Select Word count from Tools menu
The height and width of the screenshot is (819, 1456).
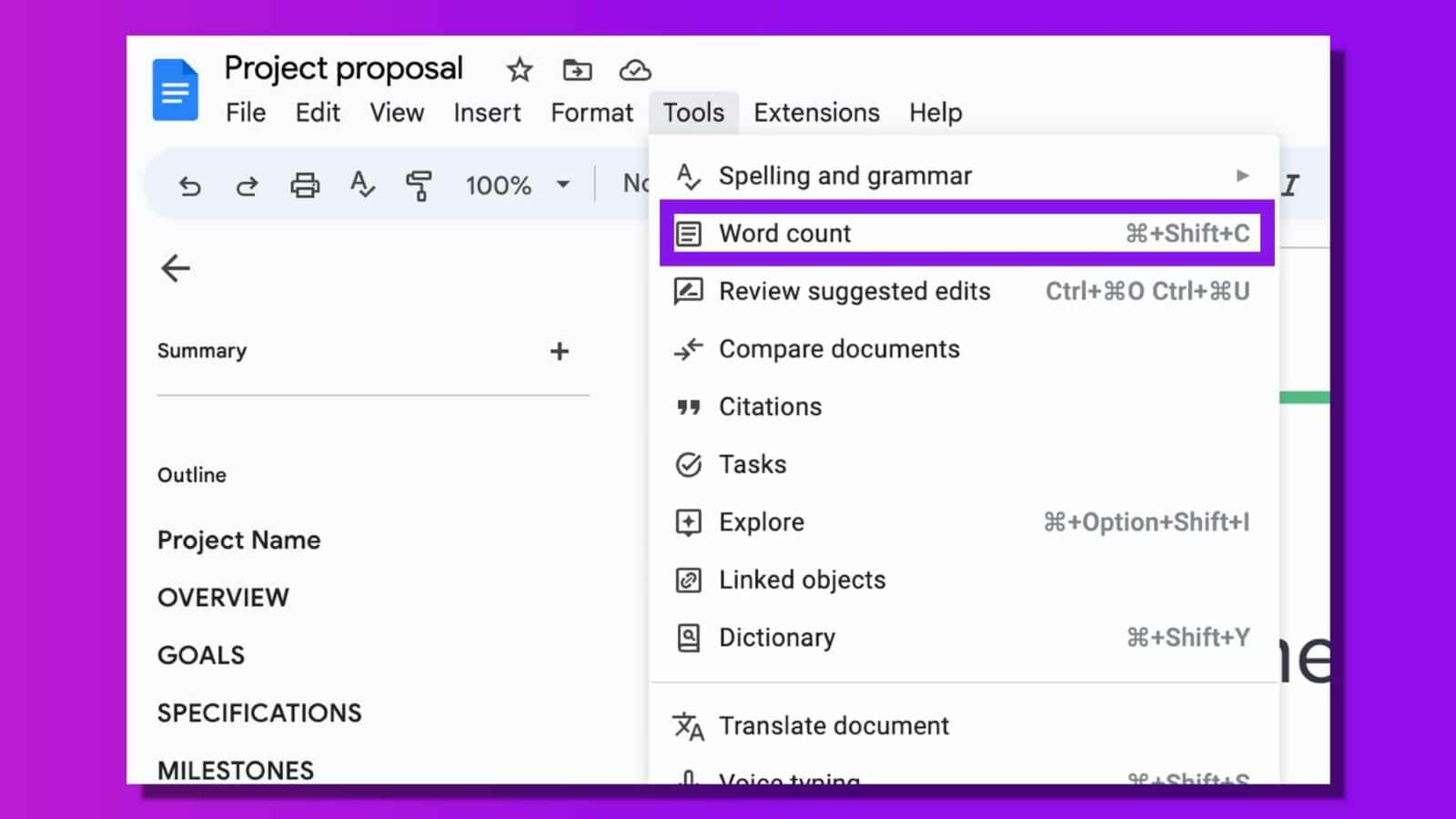[x=966, y=233]
